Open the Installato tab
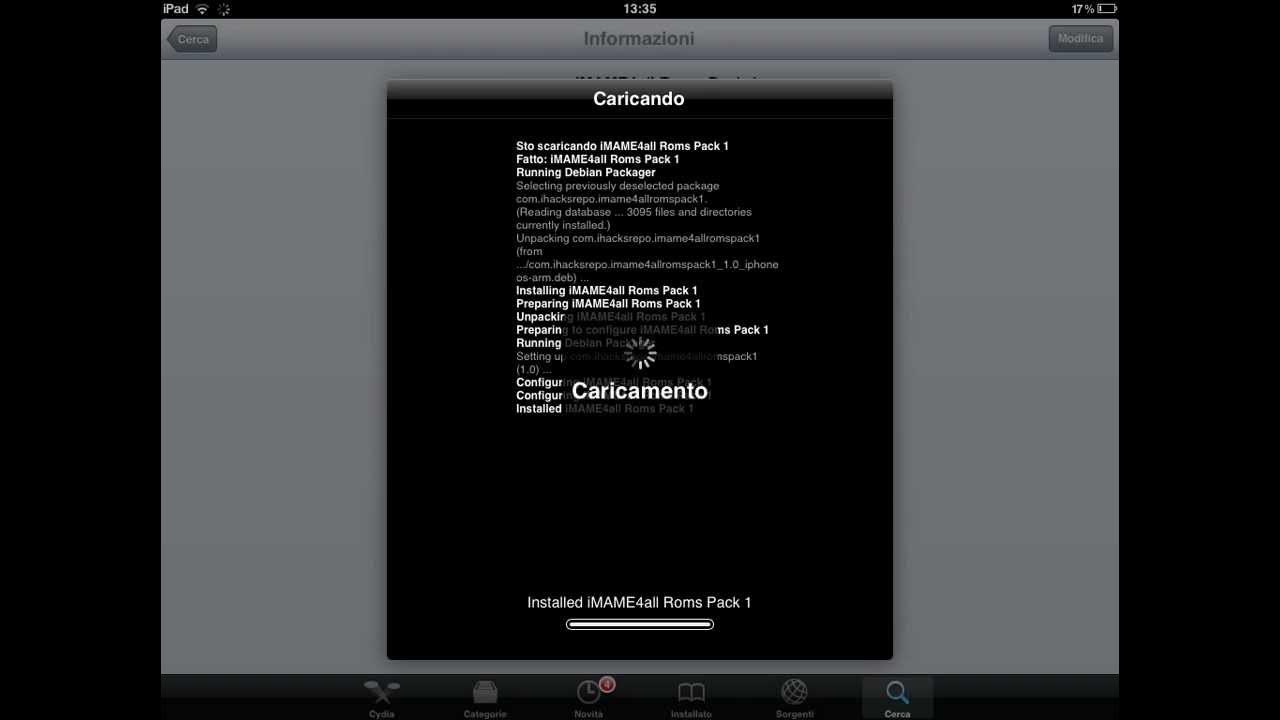The width and height of the screenshot is (1280, 720). 691,698
